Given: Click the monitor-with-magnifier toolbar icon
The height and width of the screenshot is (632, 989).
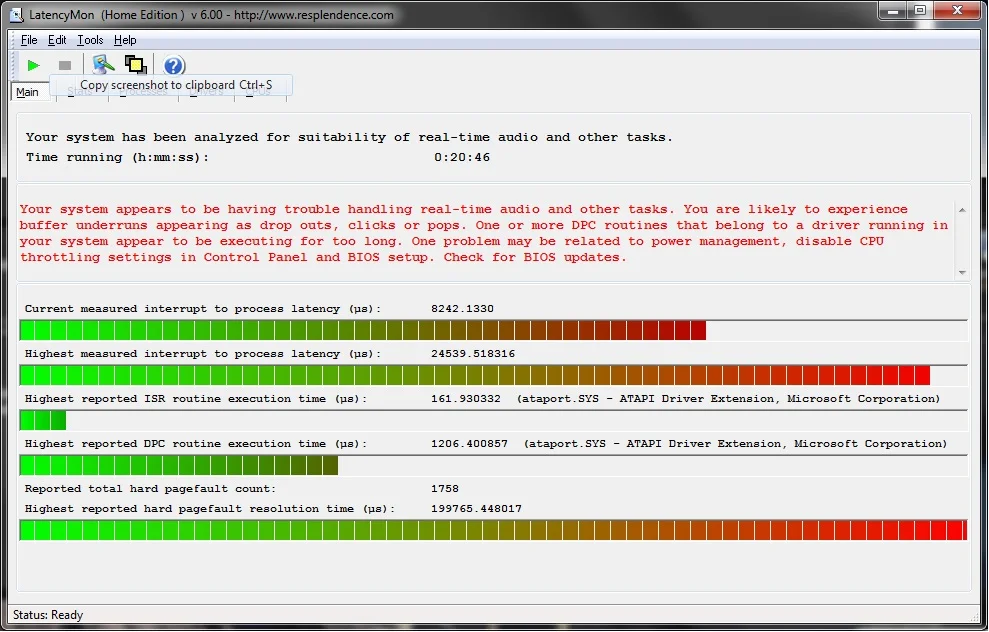Looking at the screenshot, I should coord(103,64).
